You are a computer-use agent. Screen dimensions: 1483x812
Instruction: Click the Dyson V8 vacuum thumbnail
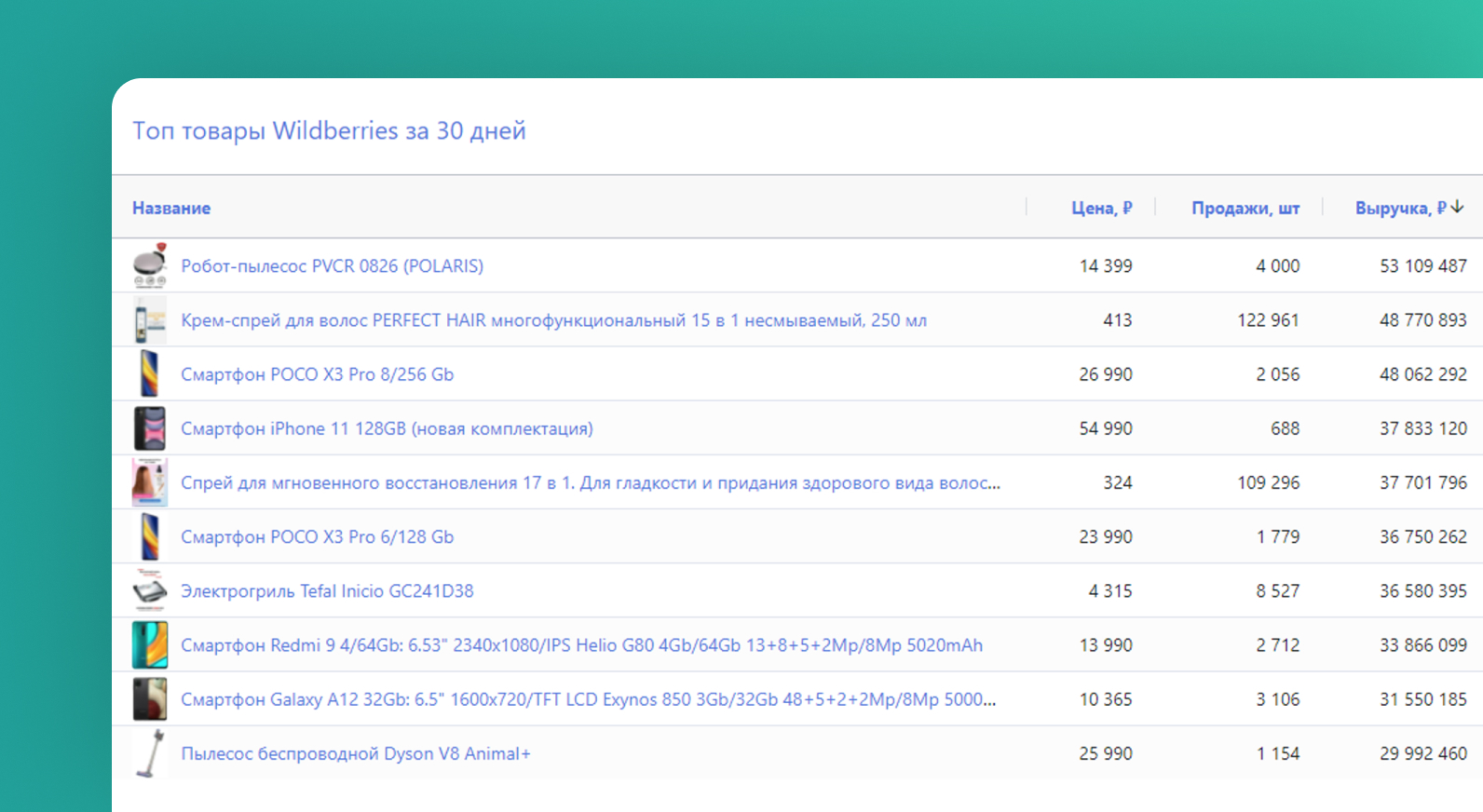pyautogui.click(x=149, y=753)
